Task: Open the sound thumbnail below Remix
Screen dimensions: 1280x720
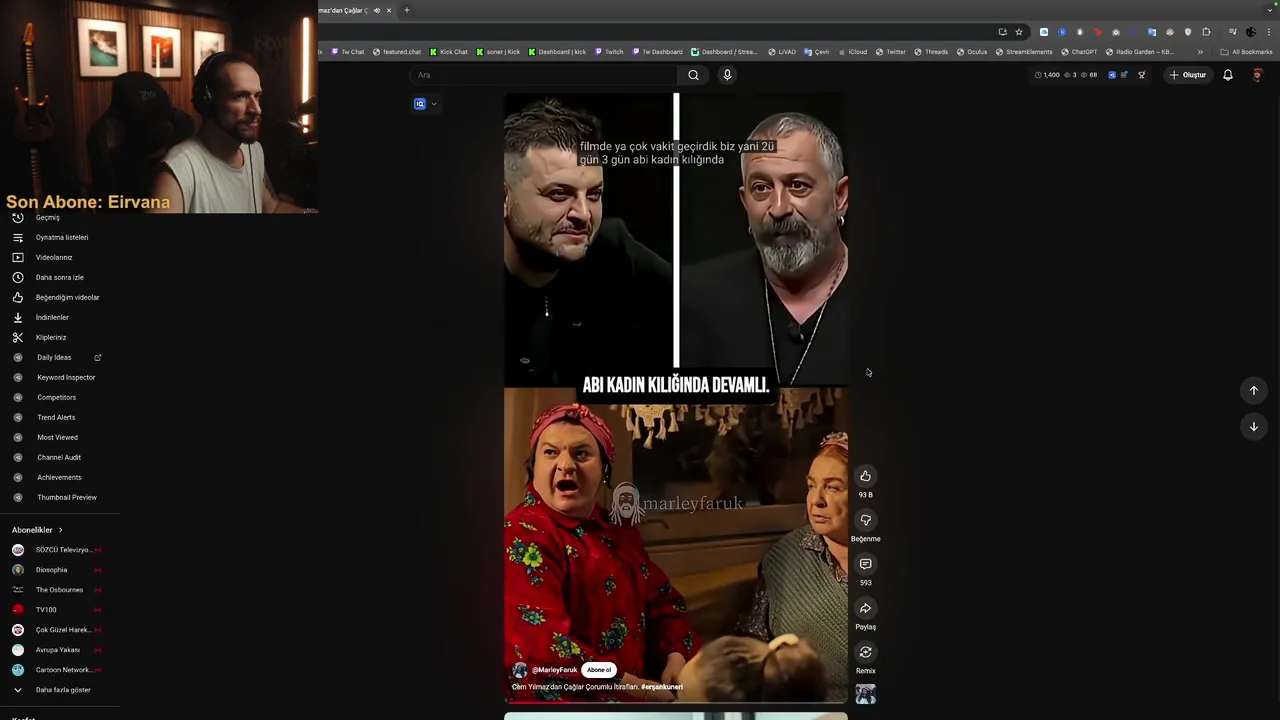Action: [x=866, y=694]
